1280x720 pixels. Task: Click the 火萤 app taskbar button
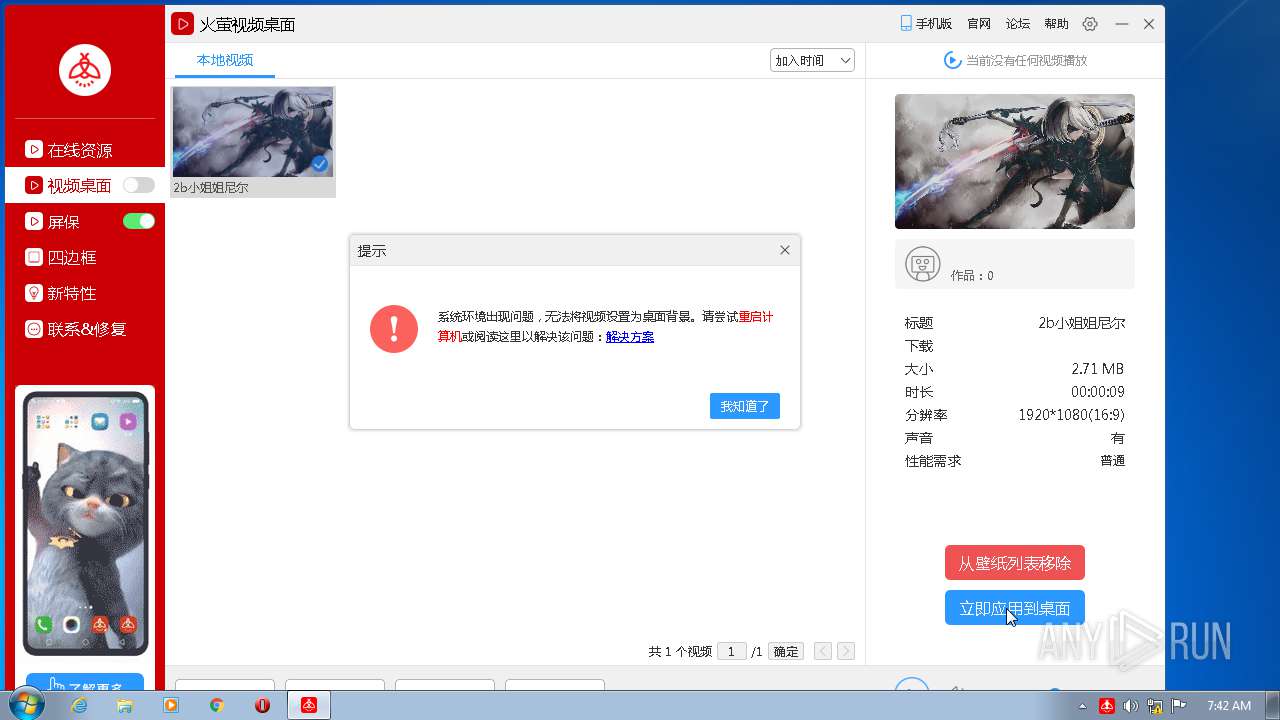coord(309,705)
